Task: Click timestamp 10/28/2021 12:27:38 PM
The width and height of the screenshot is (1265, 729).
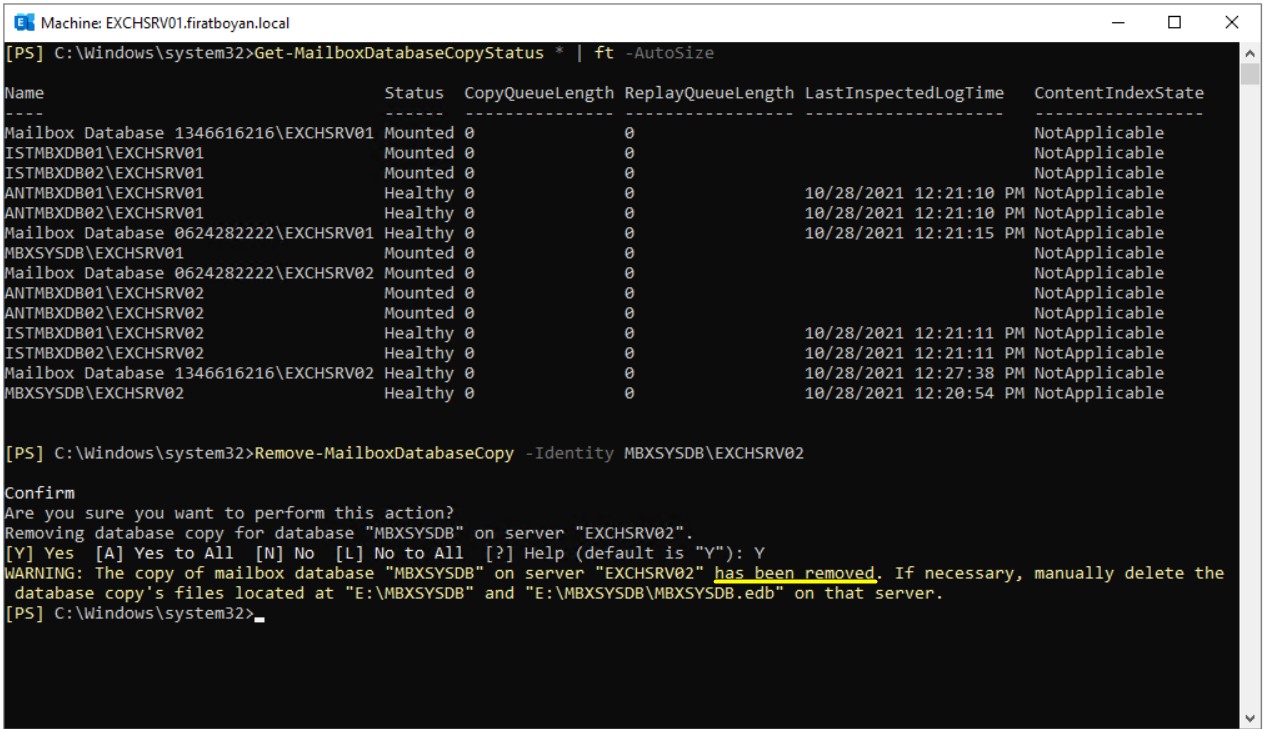Action: click(914, 373)
